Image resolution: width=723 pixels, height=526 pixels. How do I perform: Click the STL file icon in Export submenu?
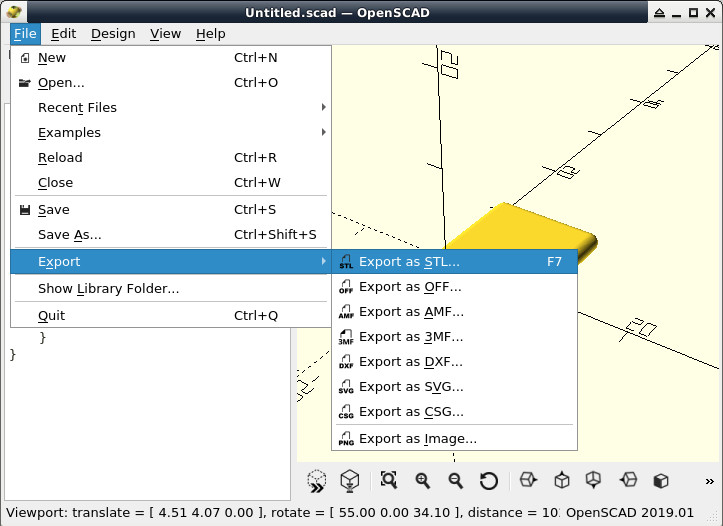346,262
